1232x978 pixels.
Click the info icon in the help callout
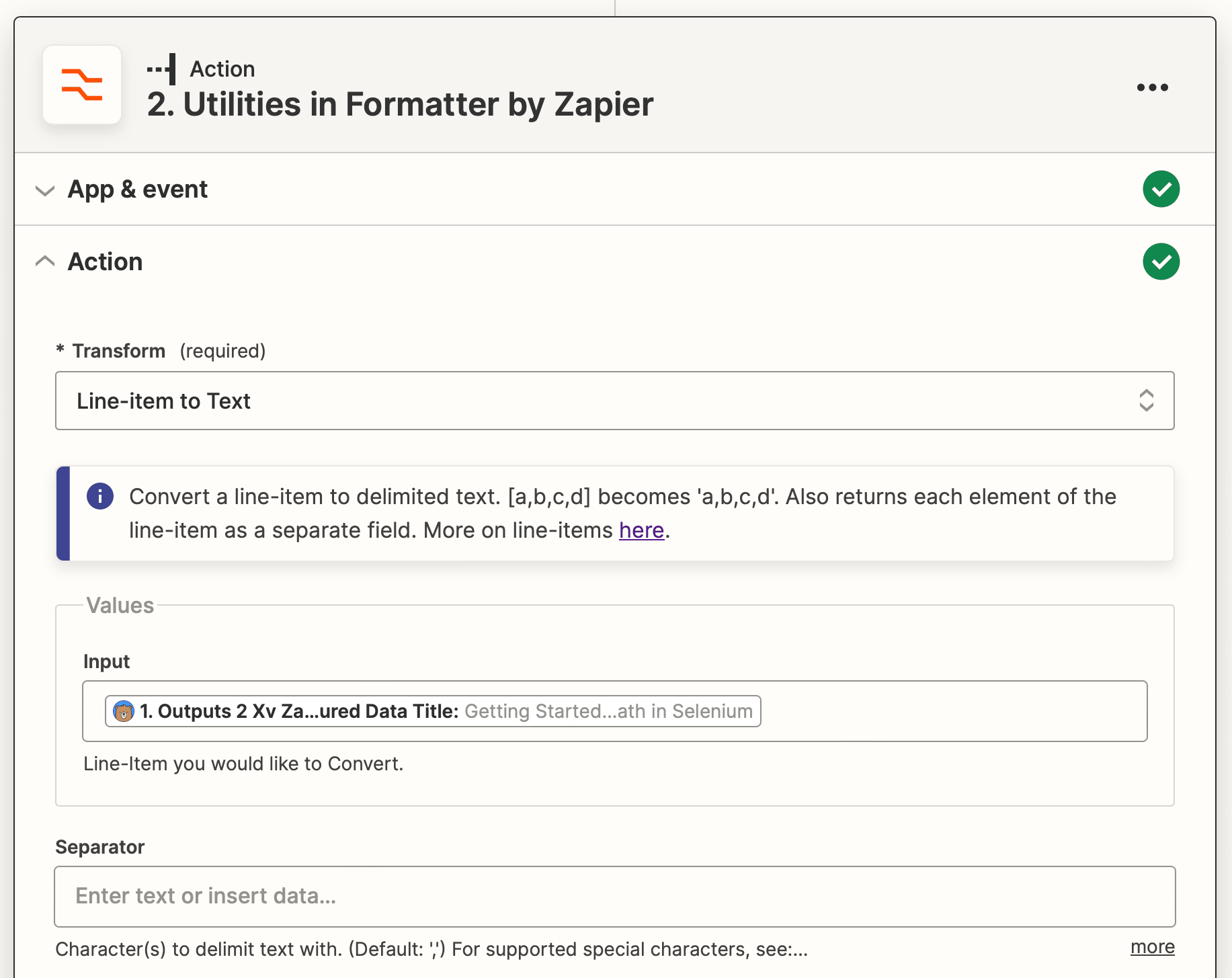(99, 496)
